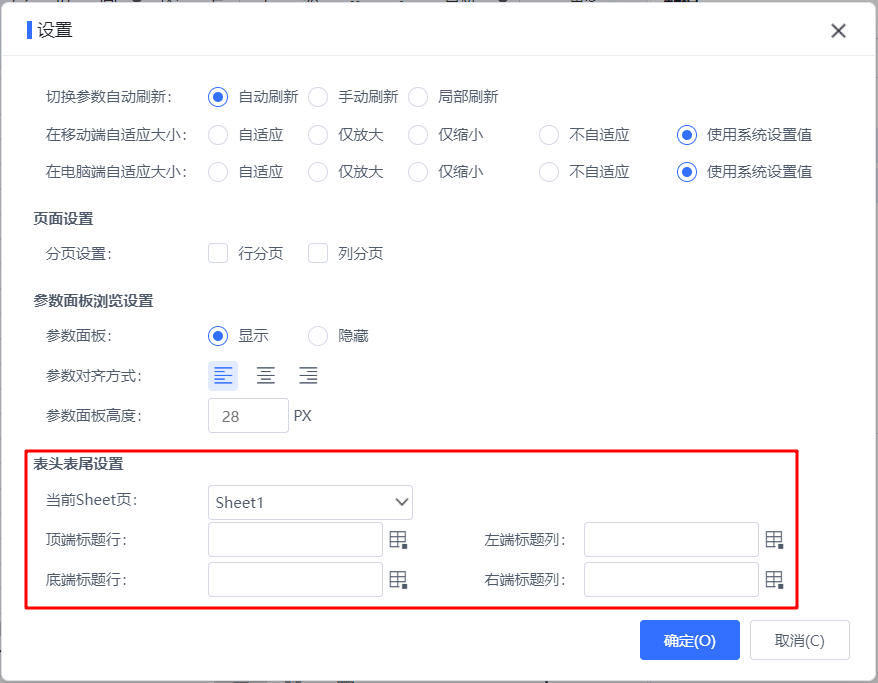Set 参数面板 to 隐藏

point(317,336)
